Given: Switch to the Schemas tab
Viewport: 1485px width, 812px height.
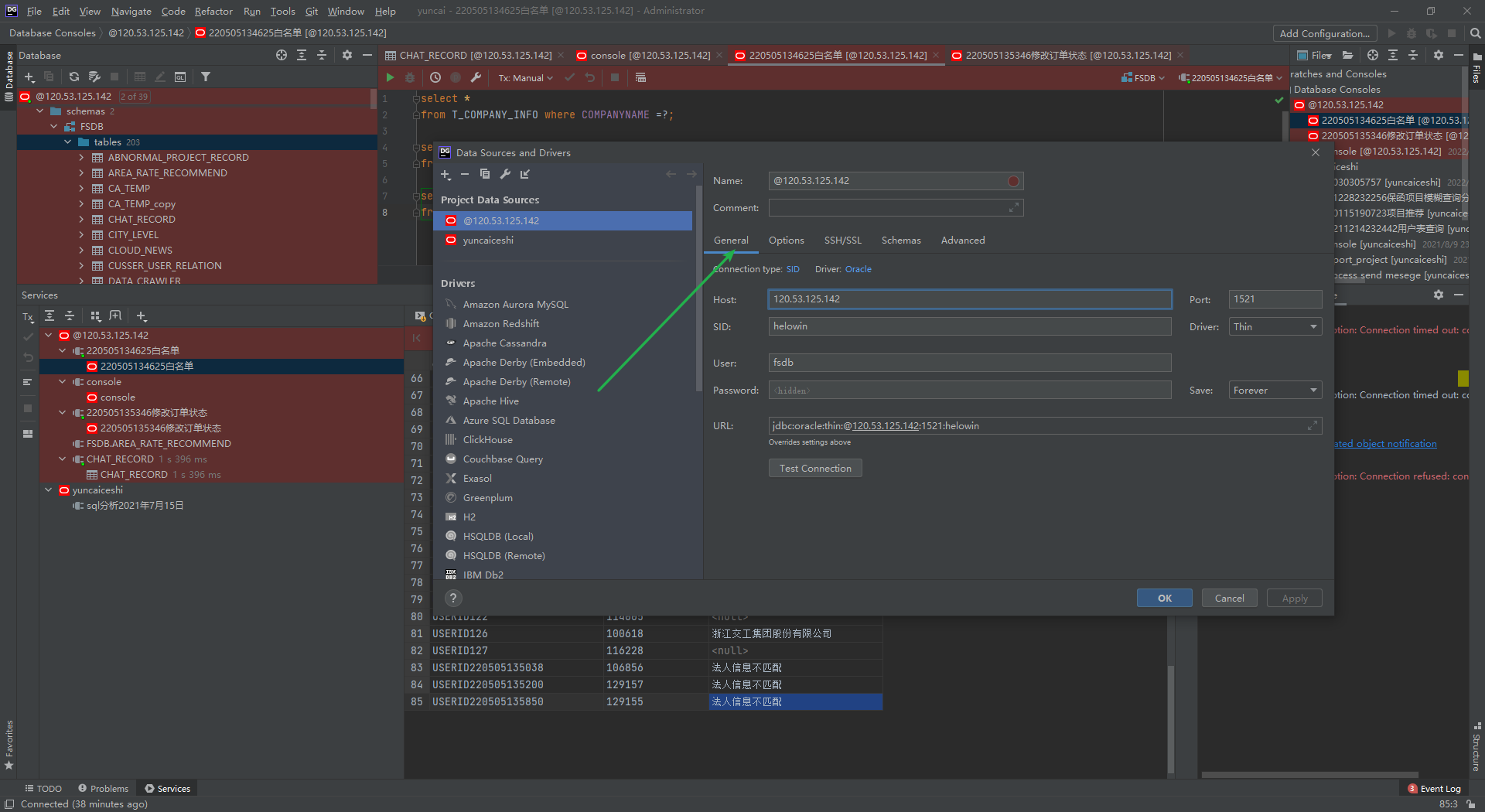Looking at the screenshot, I should [901, 241].
